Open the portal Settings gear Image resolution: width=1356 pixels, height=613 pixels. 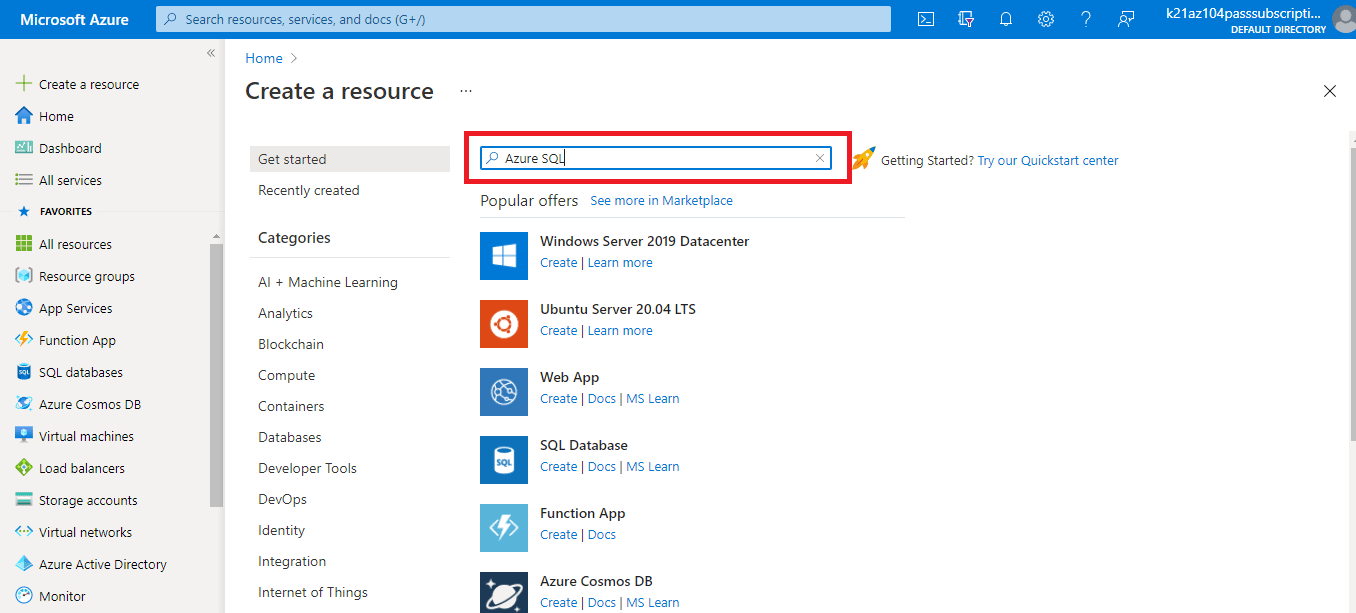coord(1046,19)
